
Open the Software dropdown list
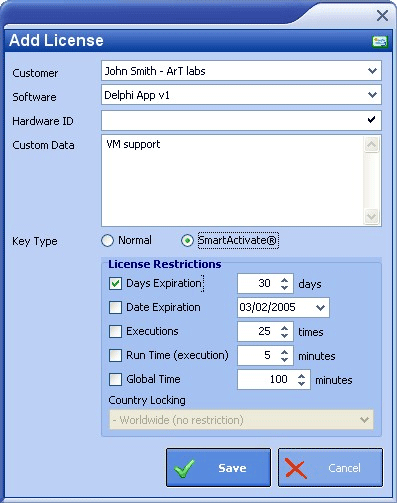tap(372, 95)
